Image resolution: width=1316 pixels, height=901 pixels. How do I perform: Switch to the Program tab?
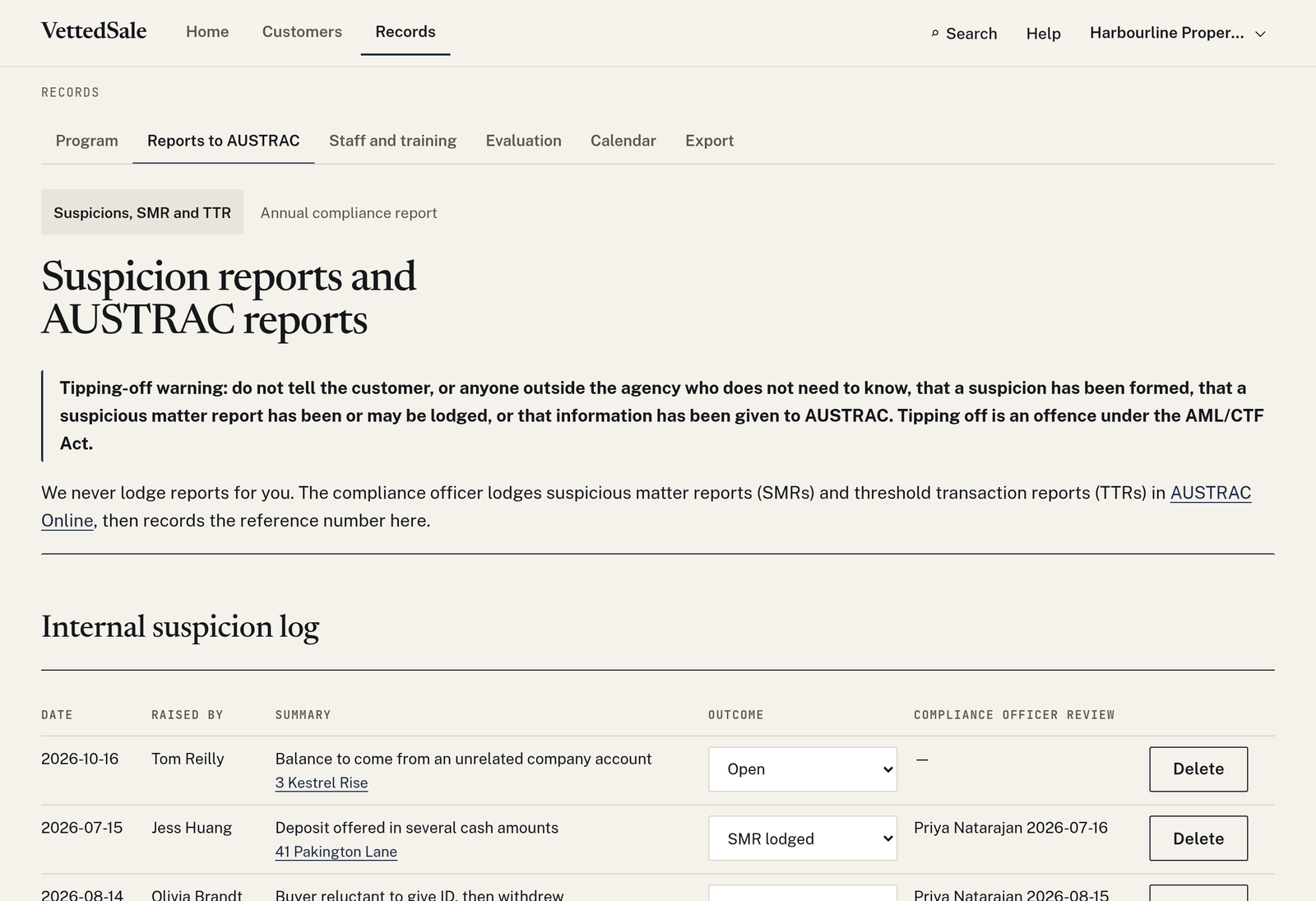tap(87, 141)
